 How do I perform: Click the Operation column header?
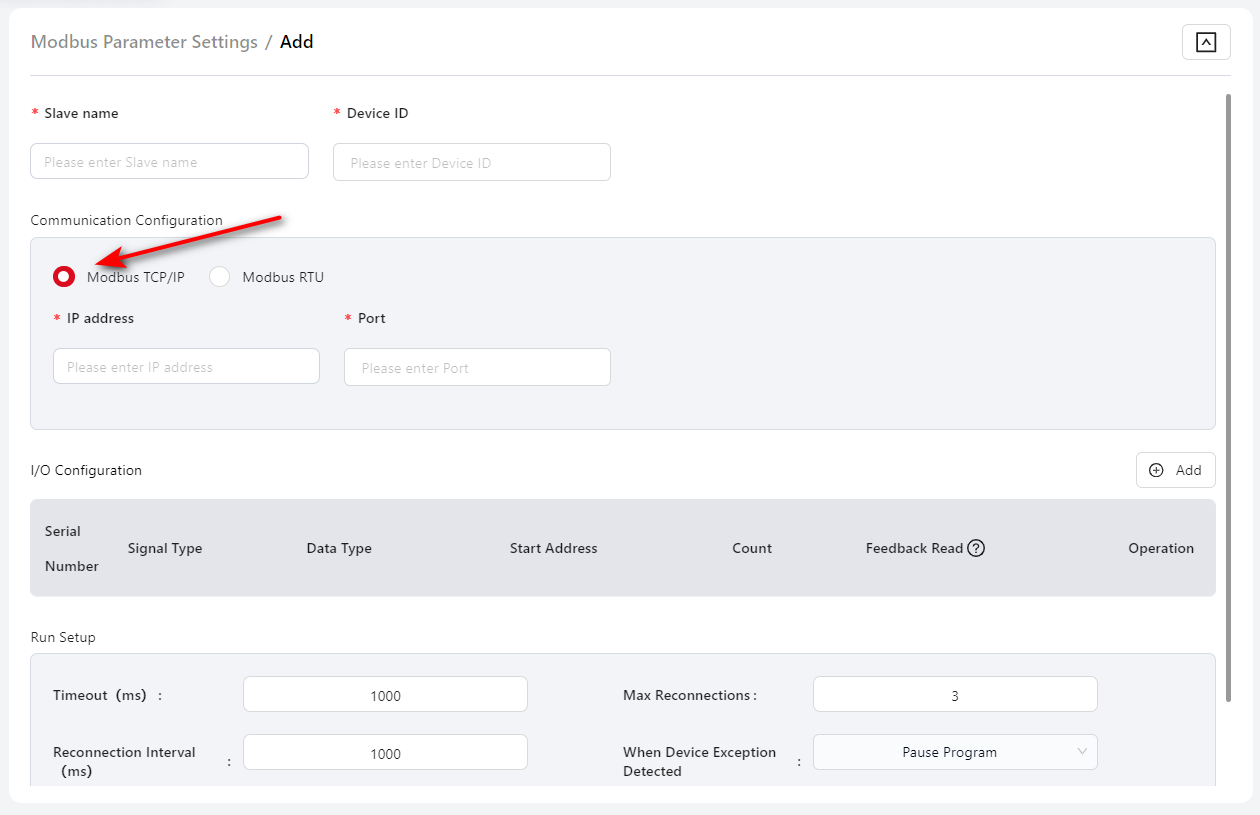(1161, 548)
